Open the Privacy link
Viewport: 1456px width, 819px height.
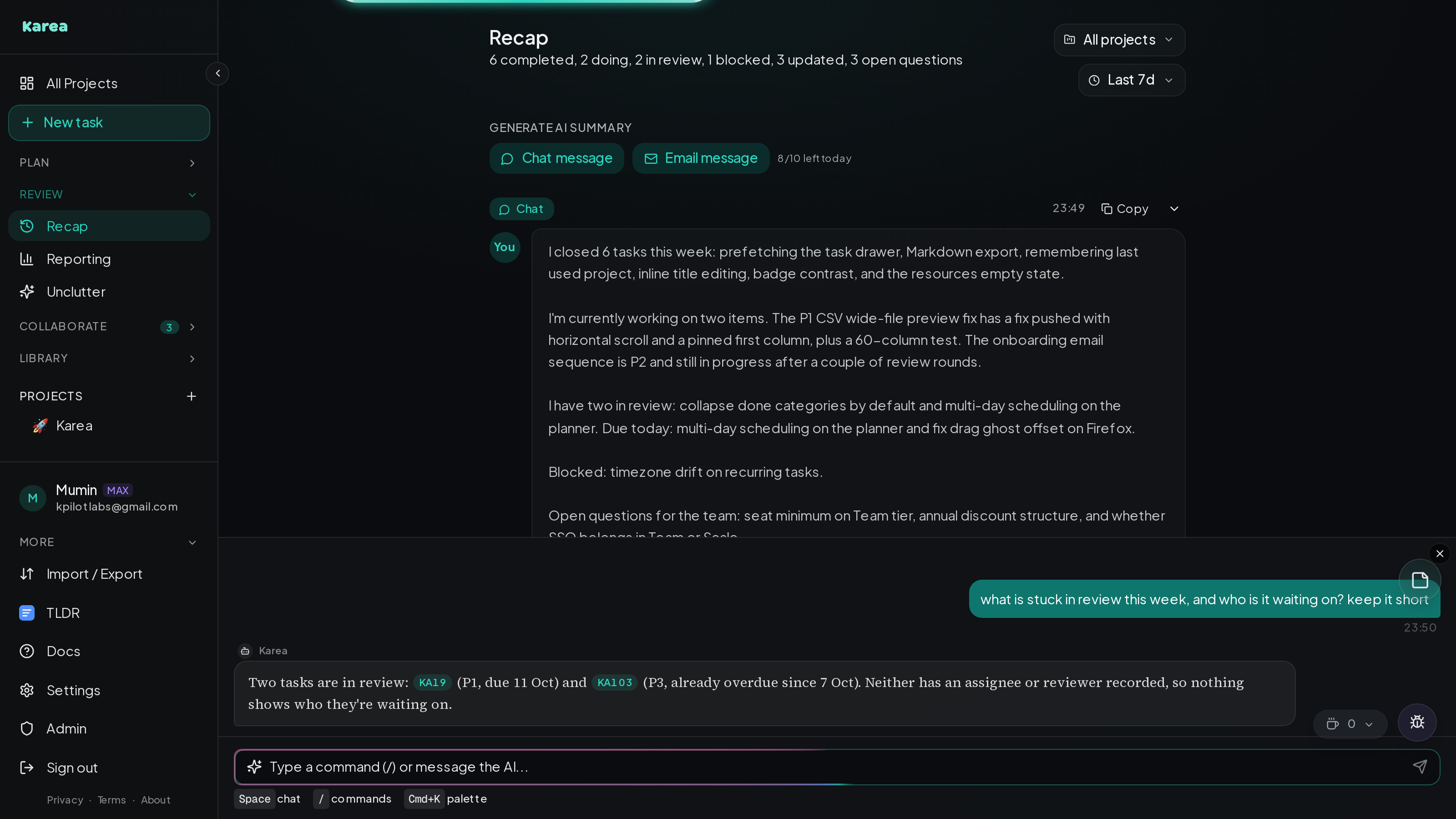(65, 800)
